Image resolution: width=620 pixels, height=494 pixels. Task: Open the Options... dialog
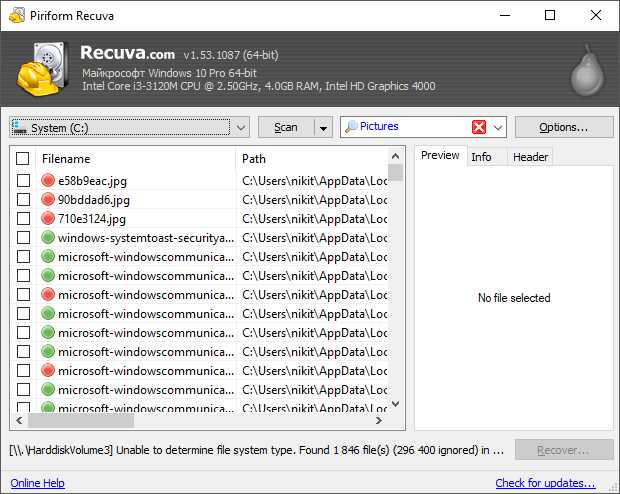click(x=564, y=127)
